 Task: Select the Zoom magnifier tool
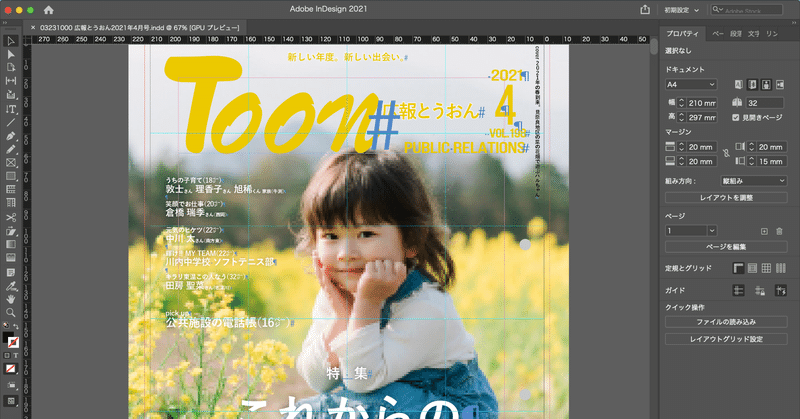point(11,312)
